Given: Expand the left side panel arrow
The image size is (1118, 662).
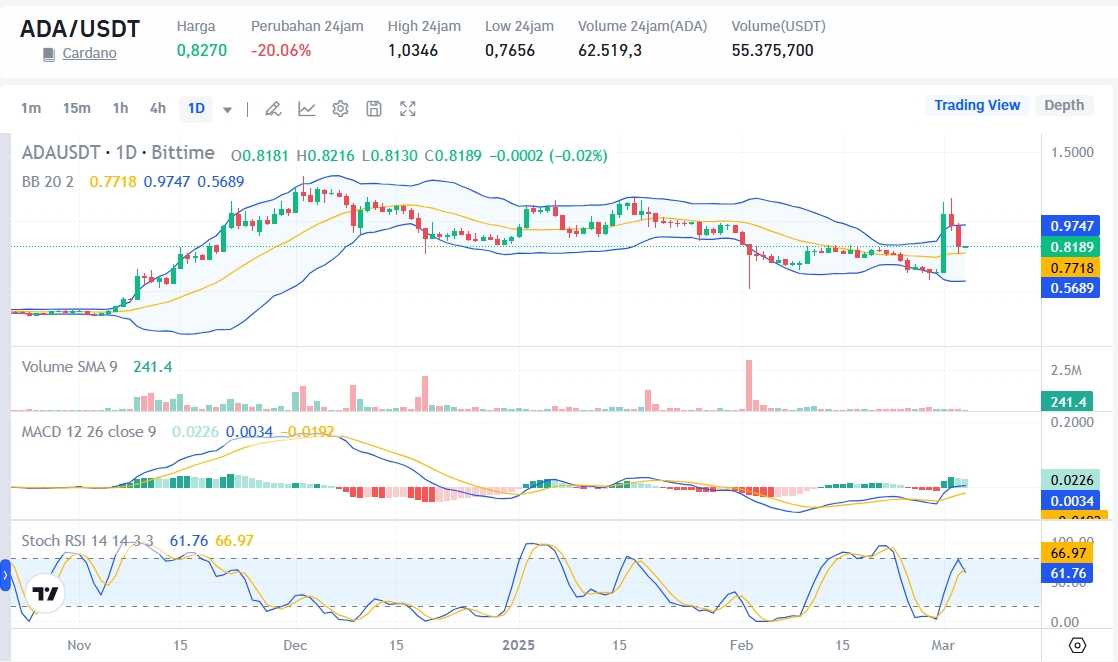Looking at the screenshot, I should coord(5,575).
